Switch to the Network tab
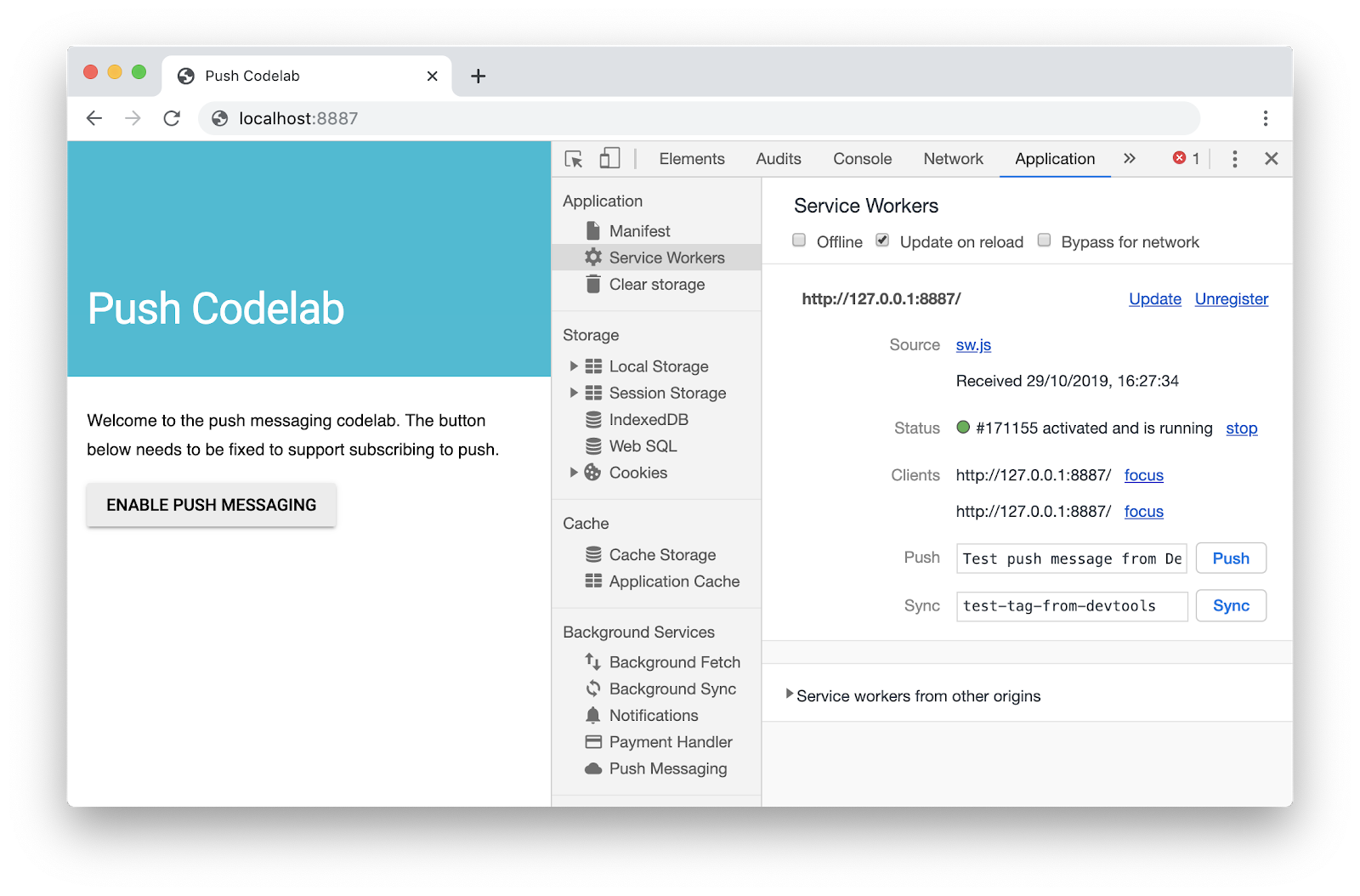This screenshot has height=896, width=1360. click(953, 159)
